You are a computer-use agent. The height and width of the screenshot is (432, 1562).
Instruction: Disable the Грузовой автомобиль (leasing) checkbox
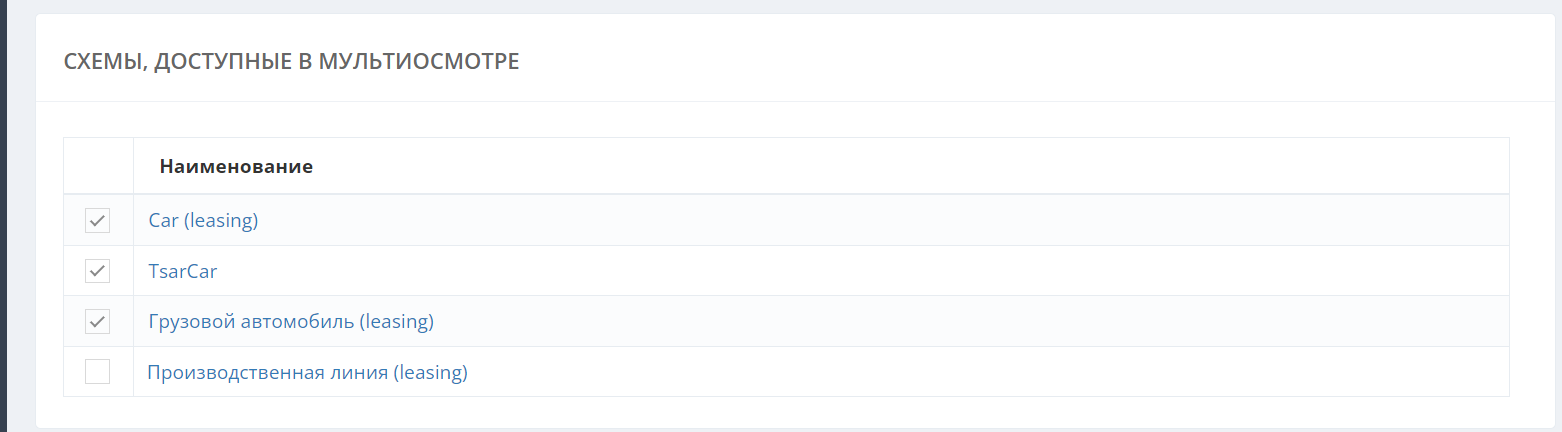point(97,322)
